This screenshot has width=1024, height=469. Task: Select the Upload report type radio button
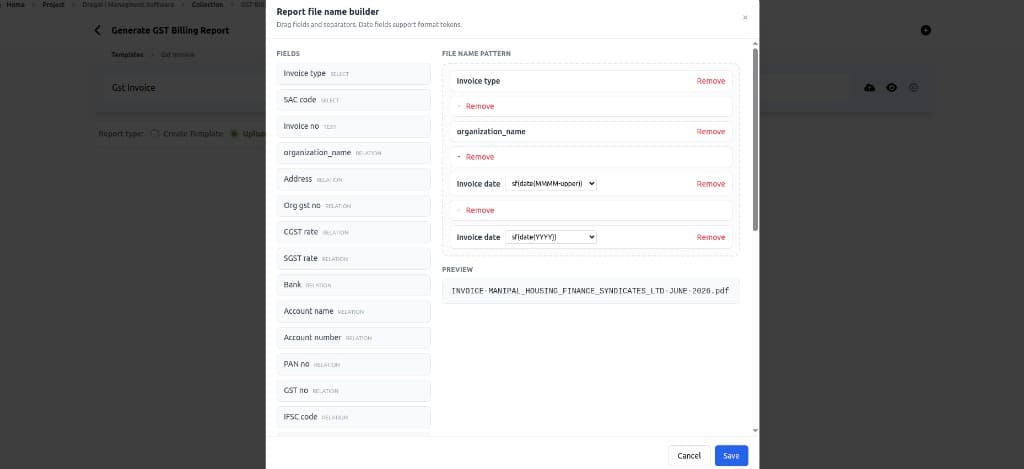click(x=234, y=133)
